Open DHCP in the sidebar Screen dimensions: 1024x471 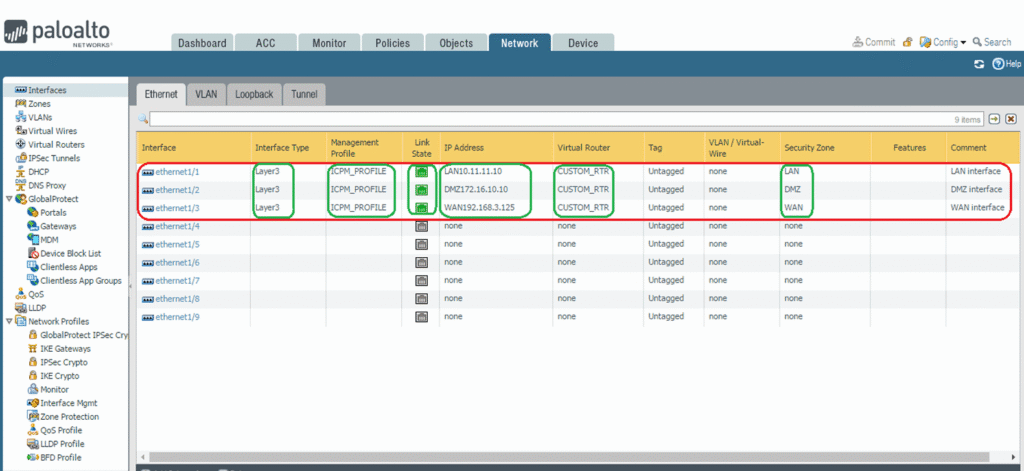38,172
